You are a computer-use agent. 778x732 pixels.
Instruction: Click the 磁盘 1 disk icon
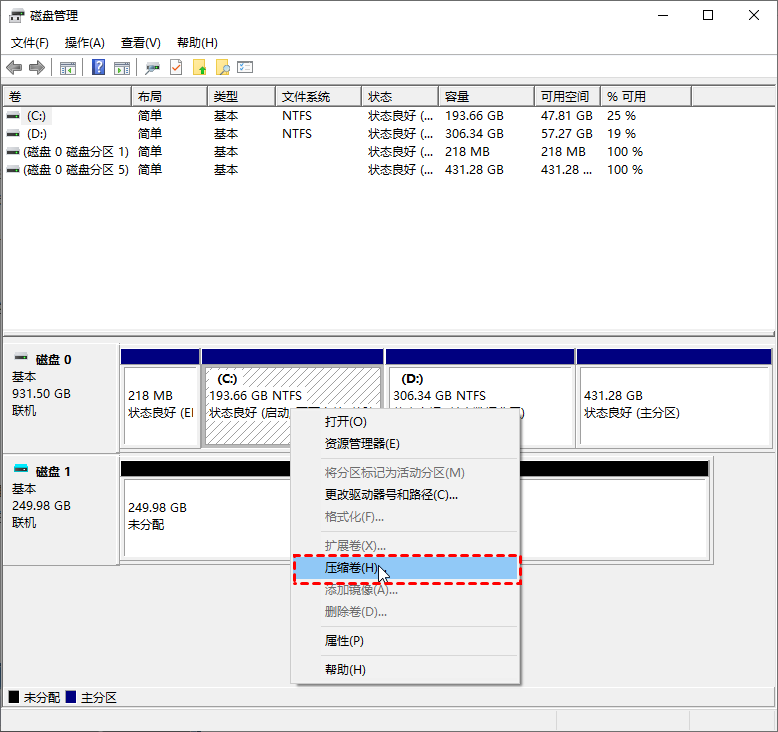pyautogui.click(x=21, y=468)
